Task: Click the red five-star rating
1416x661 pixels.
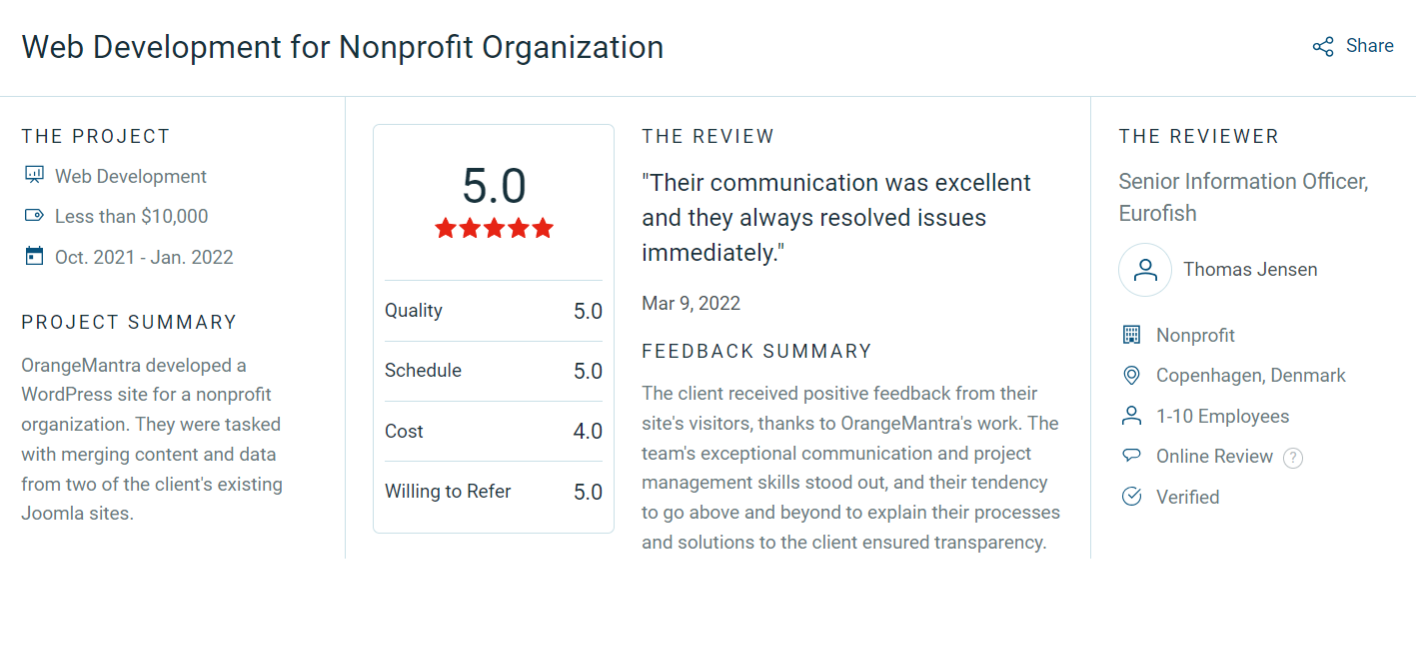Action: click(494, 229)
